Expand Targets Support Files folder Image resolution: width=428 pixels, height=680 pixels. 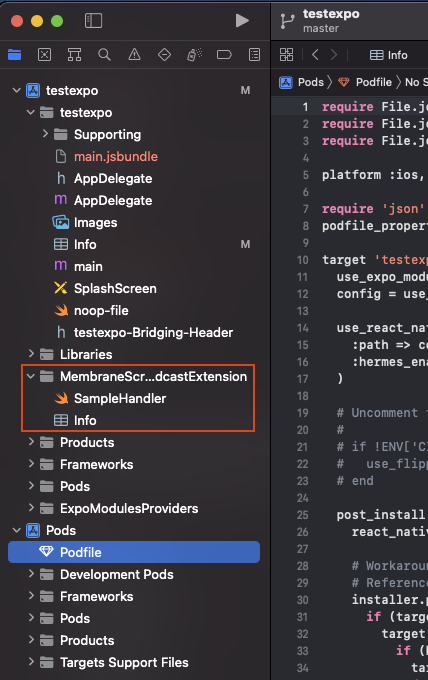[x=31, y=662]
